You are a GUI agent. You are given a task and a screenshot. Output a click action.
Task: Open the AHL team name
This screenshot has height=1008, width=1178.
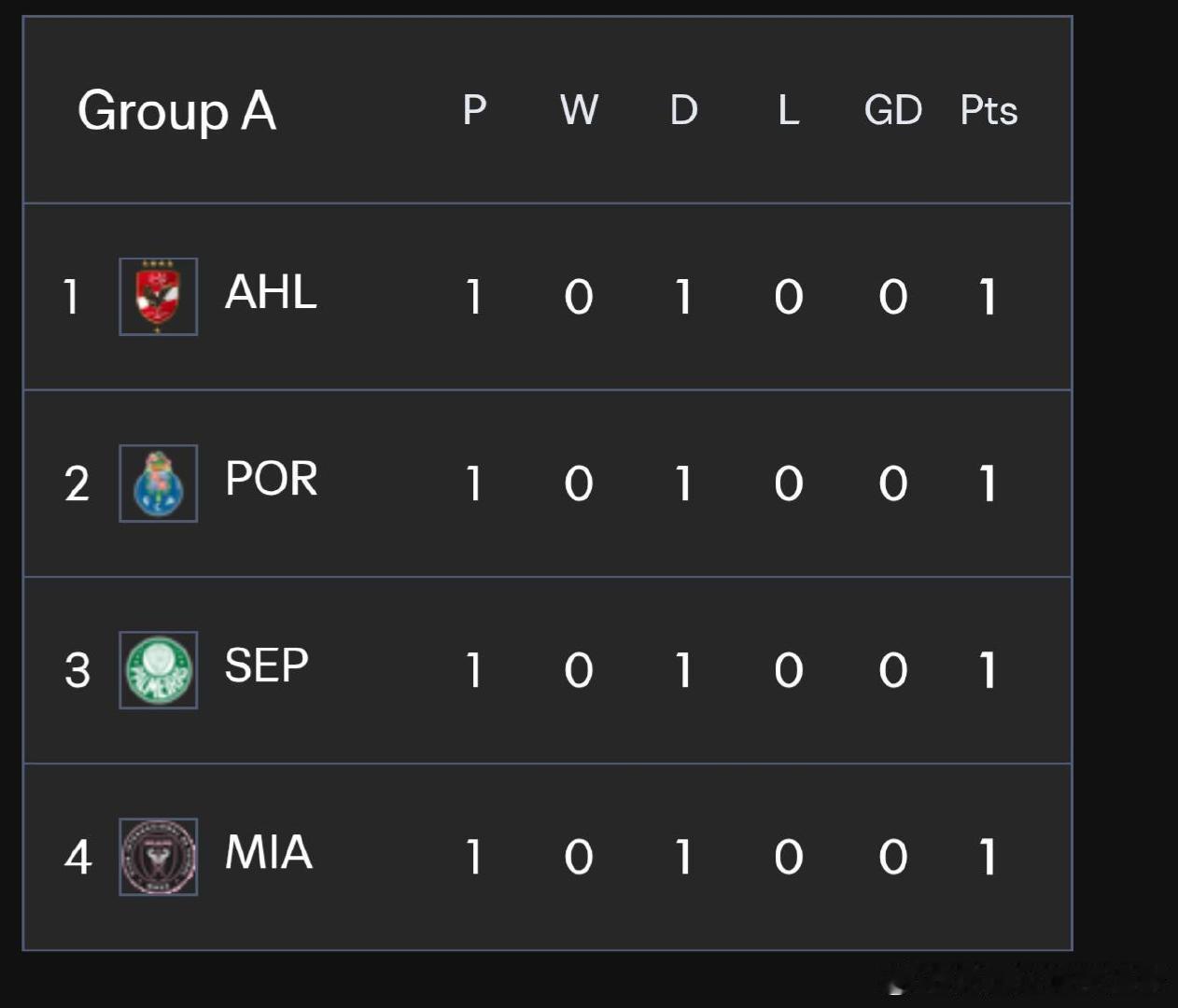click(x=271, y=292)
